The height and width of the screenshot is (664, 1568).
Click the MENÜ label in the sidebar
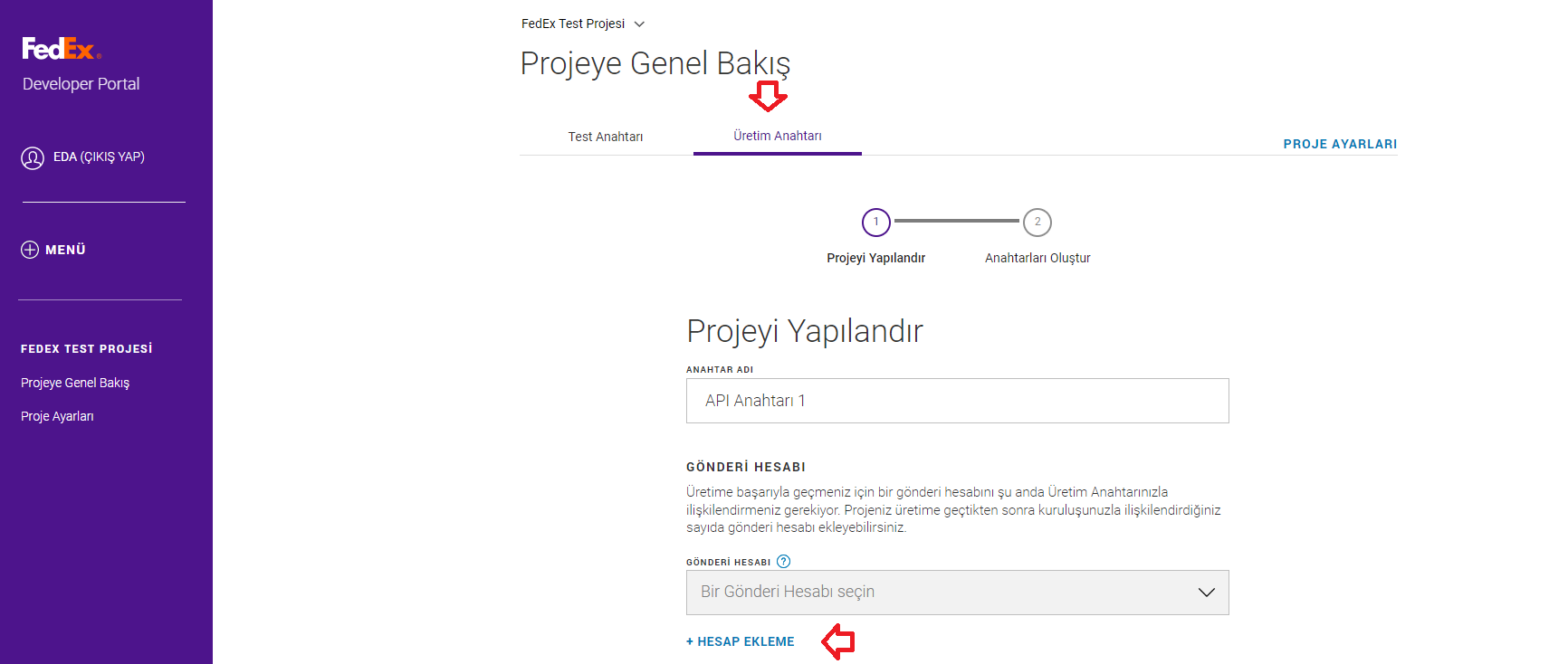click(x=65, y=250)
